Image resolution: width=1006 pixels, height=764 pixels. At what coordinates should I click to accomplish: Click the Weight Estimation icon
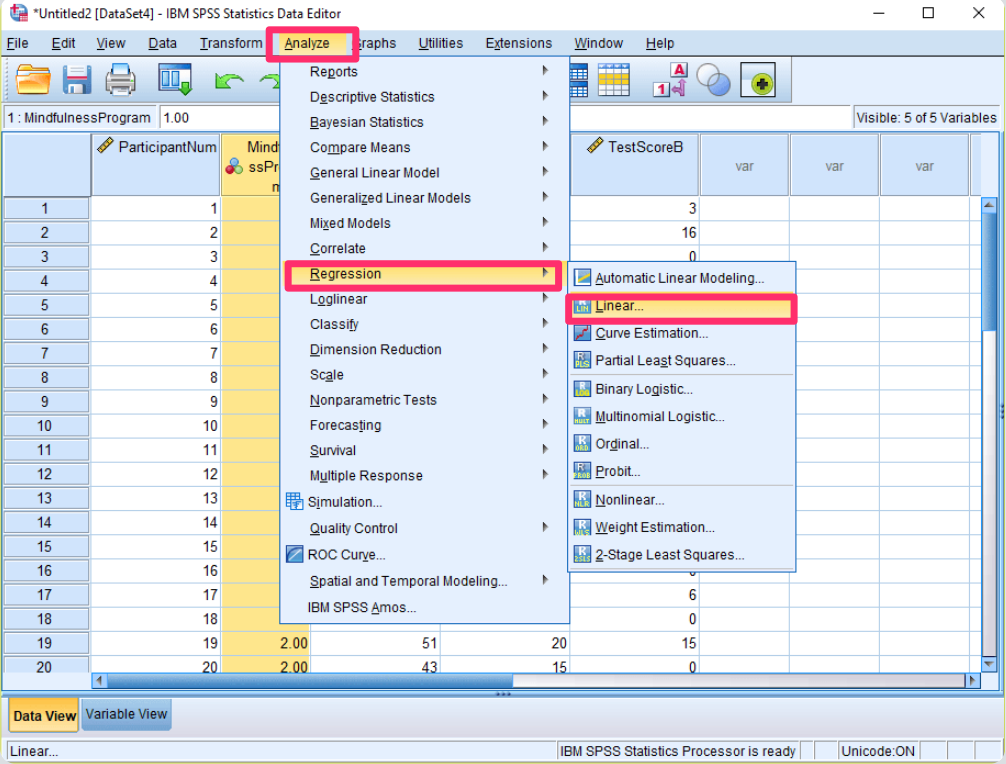[582, 527]
